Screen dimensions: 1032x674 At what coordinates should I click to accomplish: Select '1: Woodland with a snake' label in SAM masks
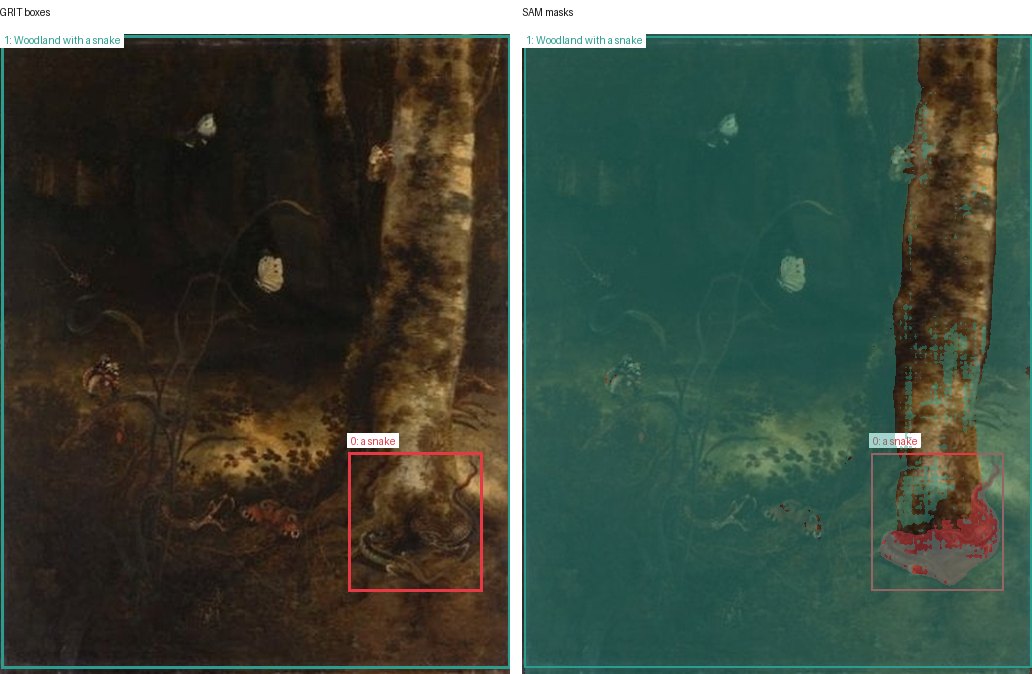pyautogui.click(x=584, y=40)
